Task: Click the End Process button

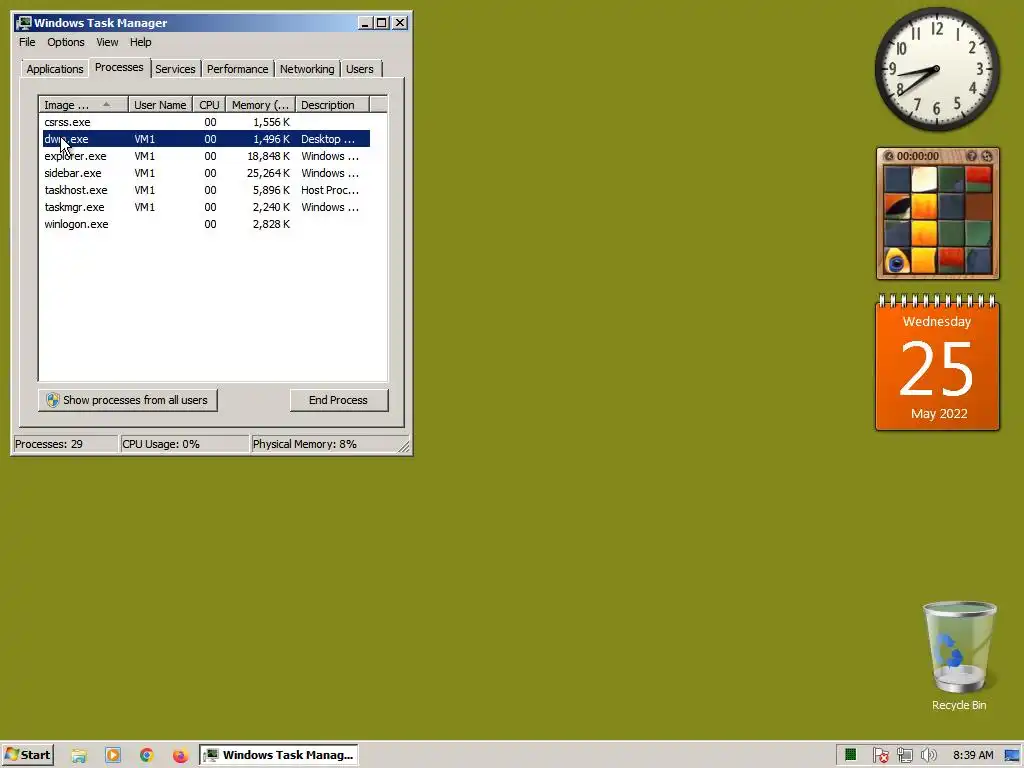Action: click(x=338, y=400)
